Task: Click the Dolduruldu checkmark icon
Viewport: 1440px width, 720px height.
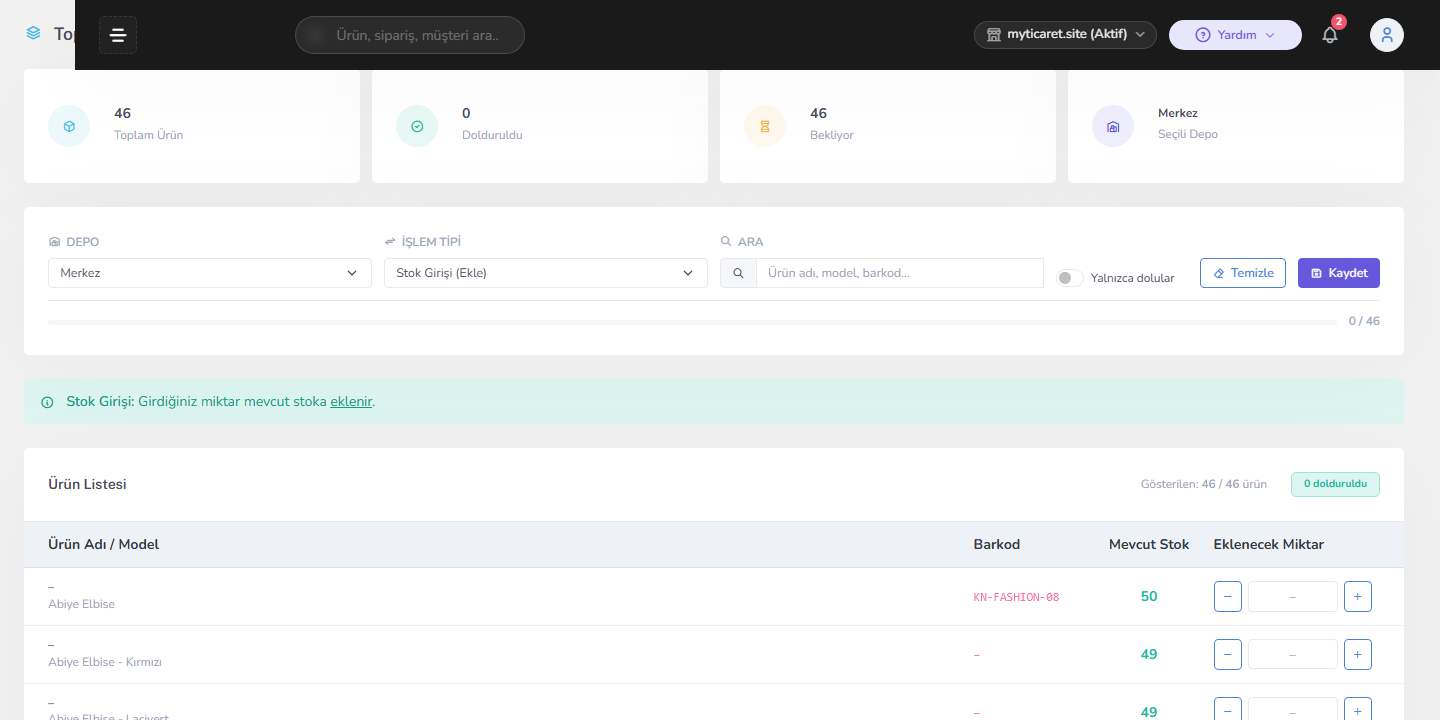Action: pyautogui.click(x=417, y=126)
